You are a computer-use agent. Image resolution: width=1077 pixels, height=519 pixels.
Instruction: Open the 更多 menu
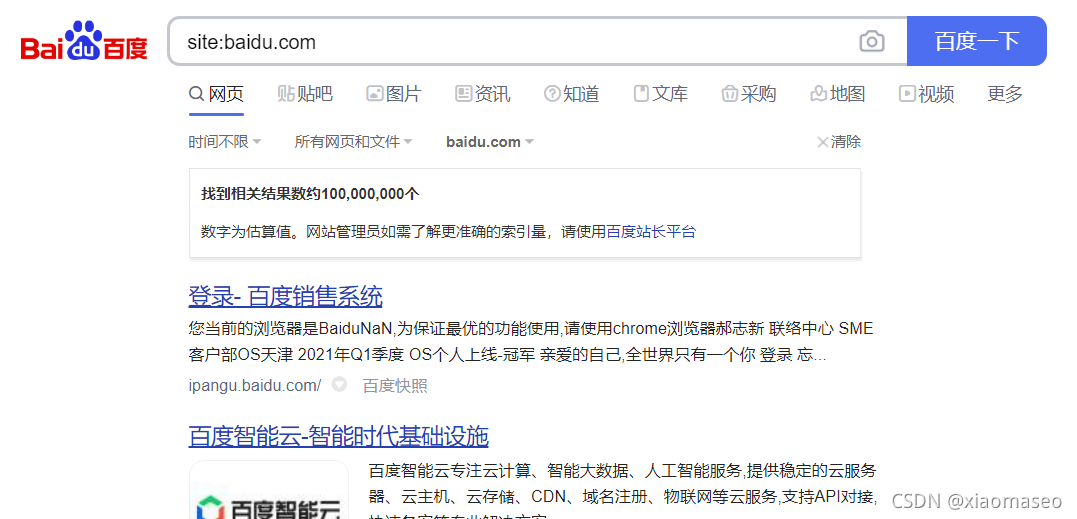tap(1005, 94)
